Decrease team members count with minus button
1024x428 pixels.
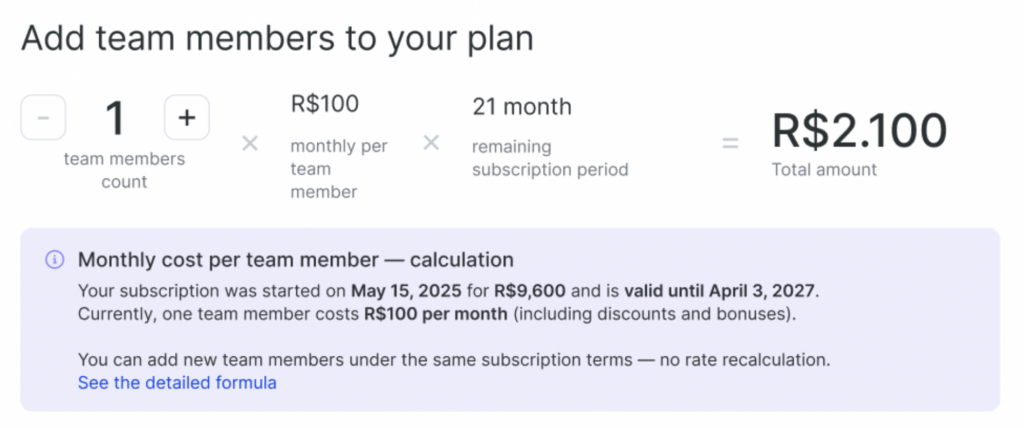[43, 118]
